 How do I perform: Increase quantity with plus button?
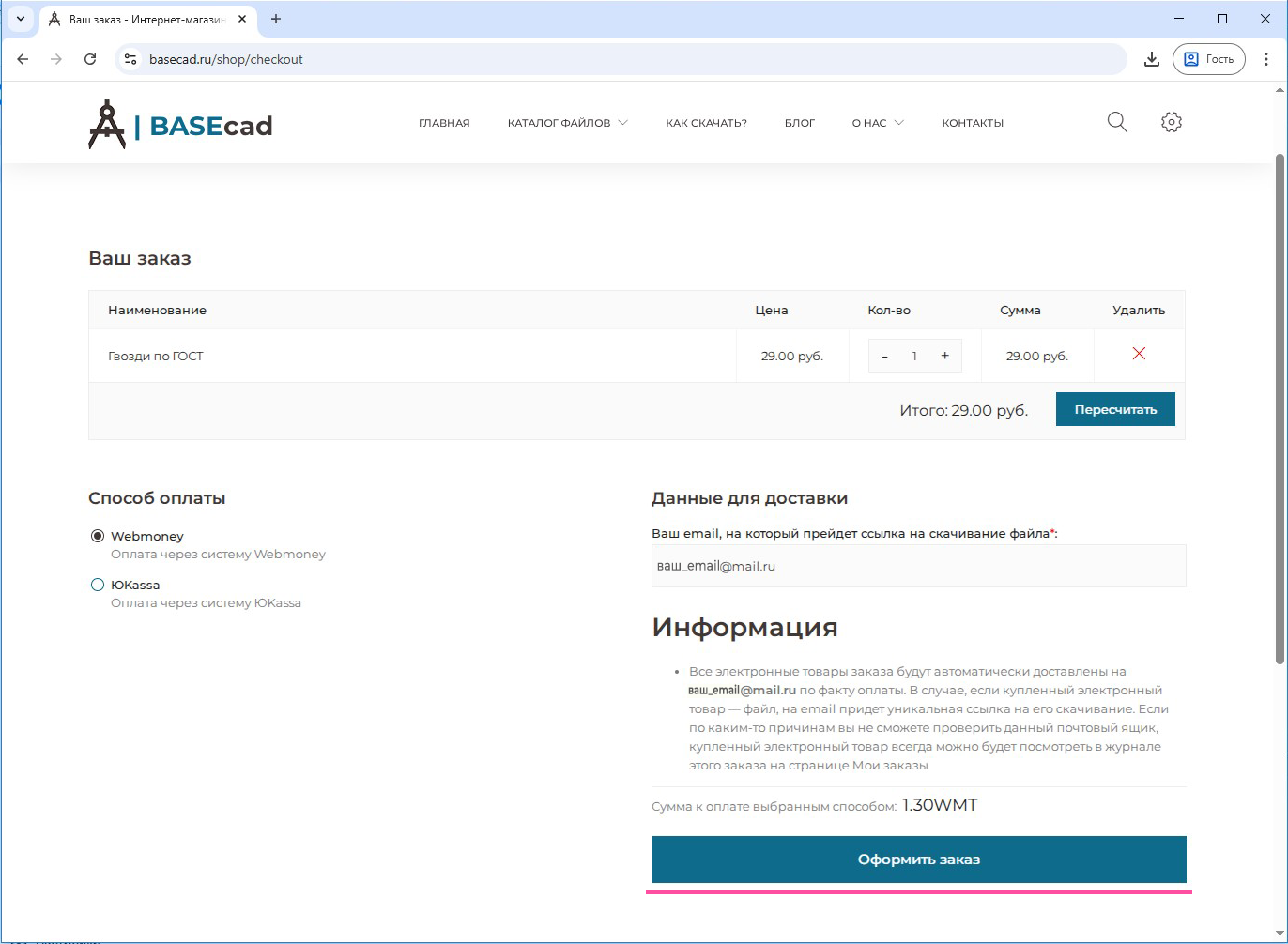(944, 356)
